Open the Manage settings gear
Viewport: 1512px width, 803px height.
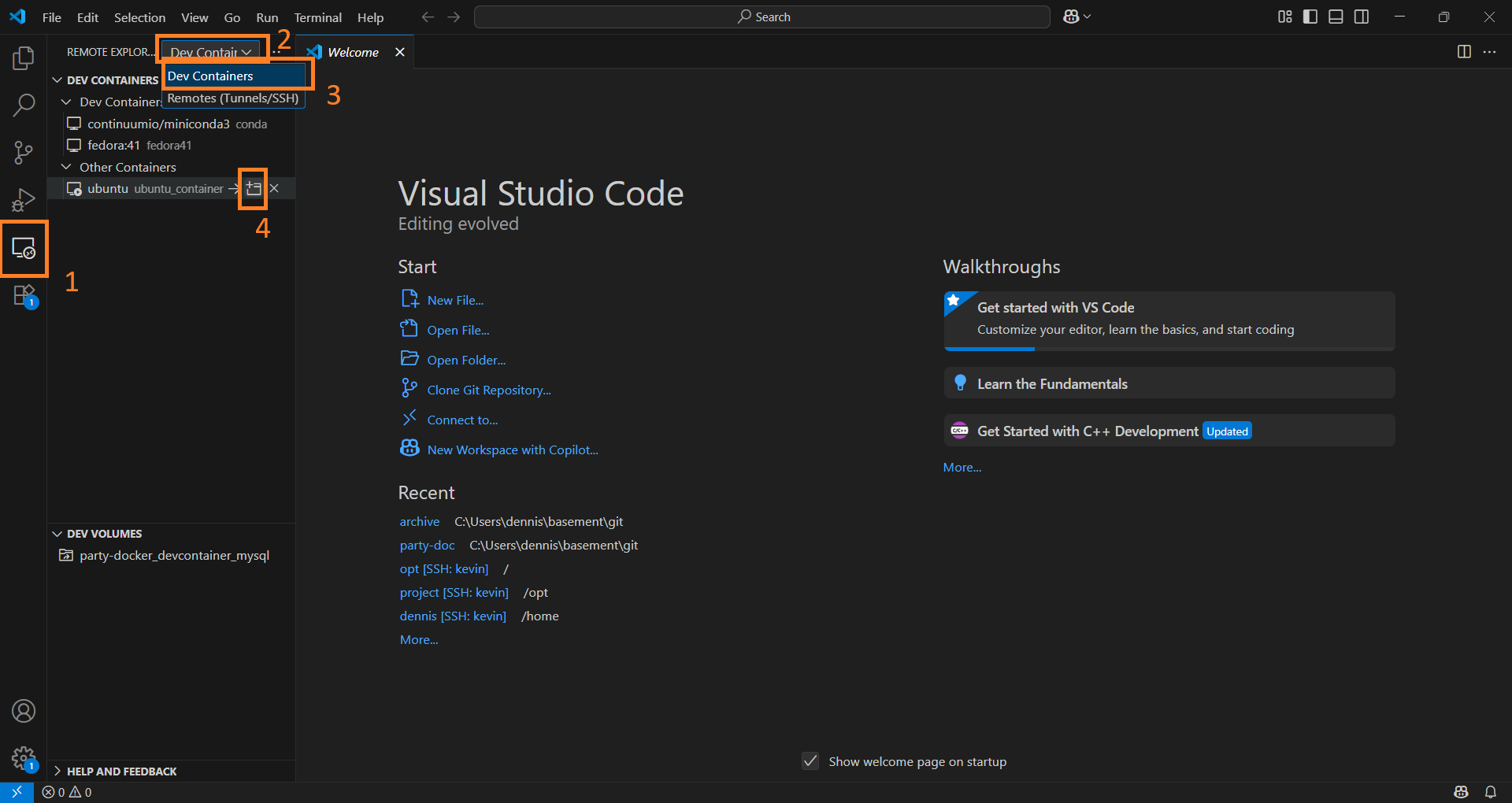[24, 757]
